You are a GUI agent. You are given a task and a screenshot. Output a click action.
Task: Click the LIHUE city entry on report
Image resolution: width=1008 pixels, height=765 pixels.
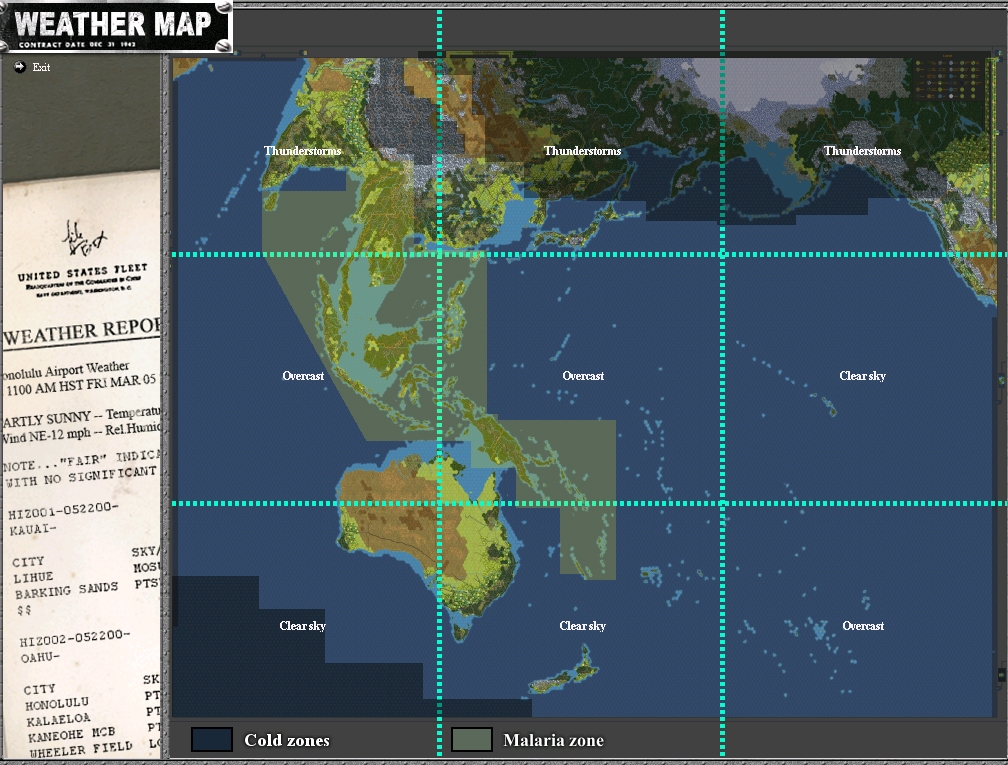pyautogui.click(x=33, y=577)
